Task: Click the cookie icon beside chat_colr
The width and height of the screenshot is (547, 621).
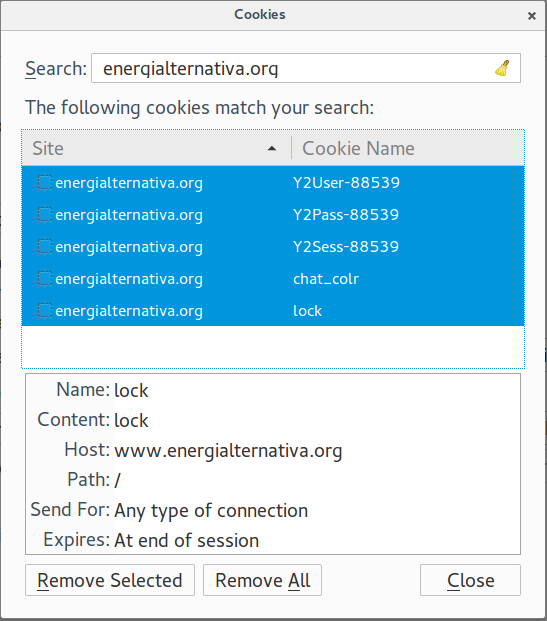Action: [45, 279]
